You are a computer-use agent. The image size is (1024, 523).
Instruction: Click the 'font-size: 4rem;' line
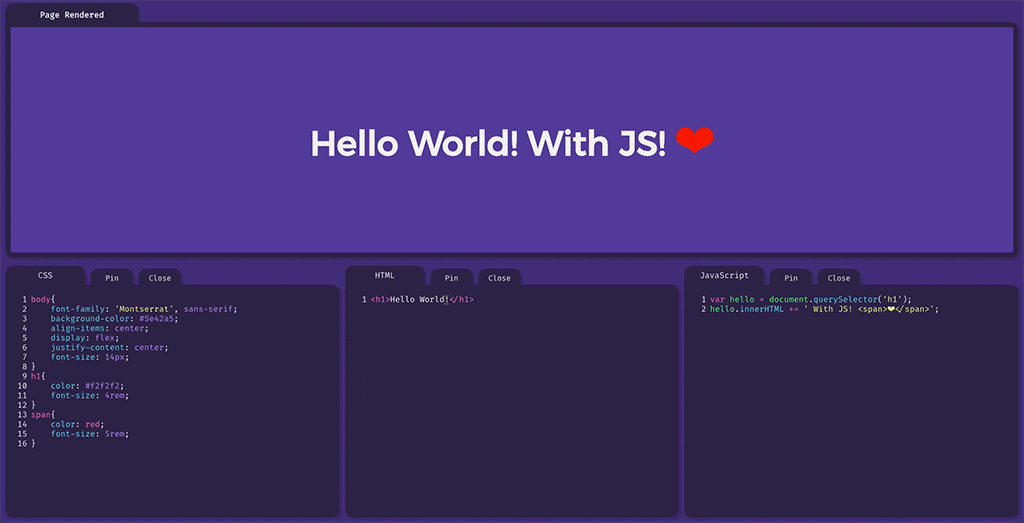click(89, 396)
